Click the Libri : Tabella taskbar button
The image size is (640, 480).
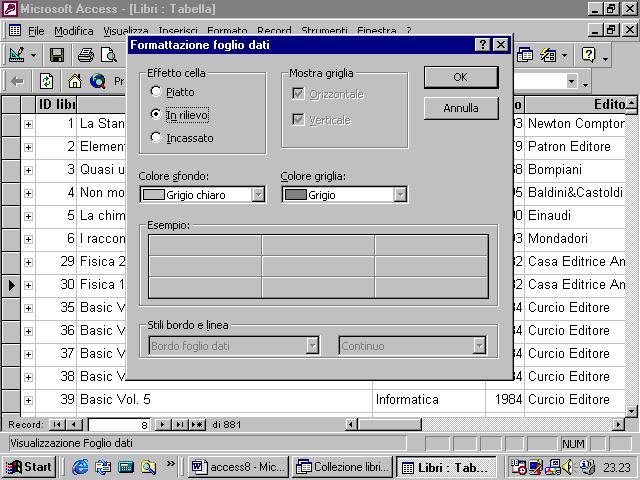(x=447, y=467)
